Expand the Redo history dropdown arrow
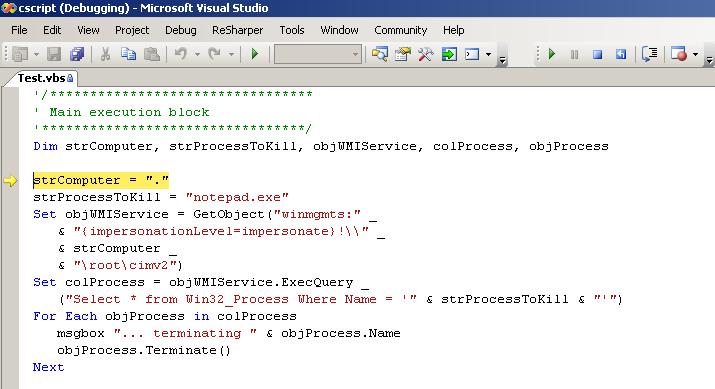 (x=231, y=54)
